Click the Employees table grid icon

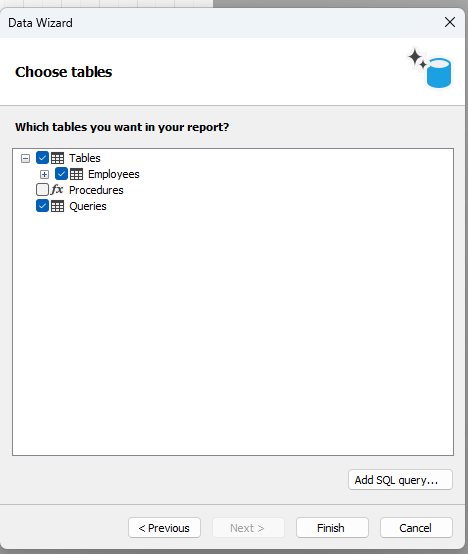point(76,174)
